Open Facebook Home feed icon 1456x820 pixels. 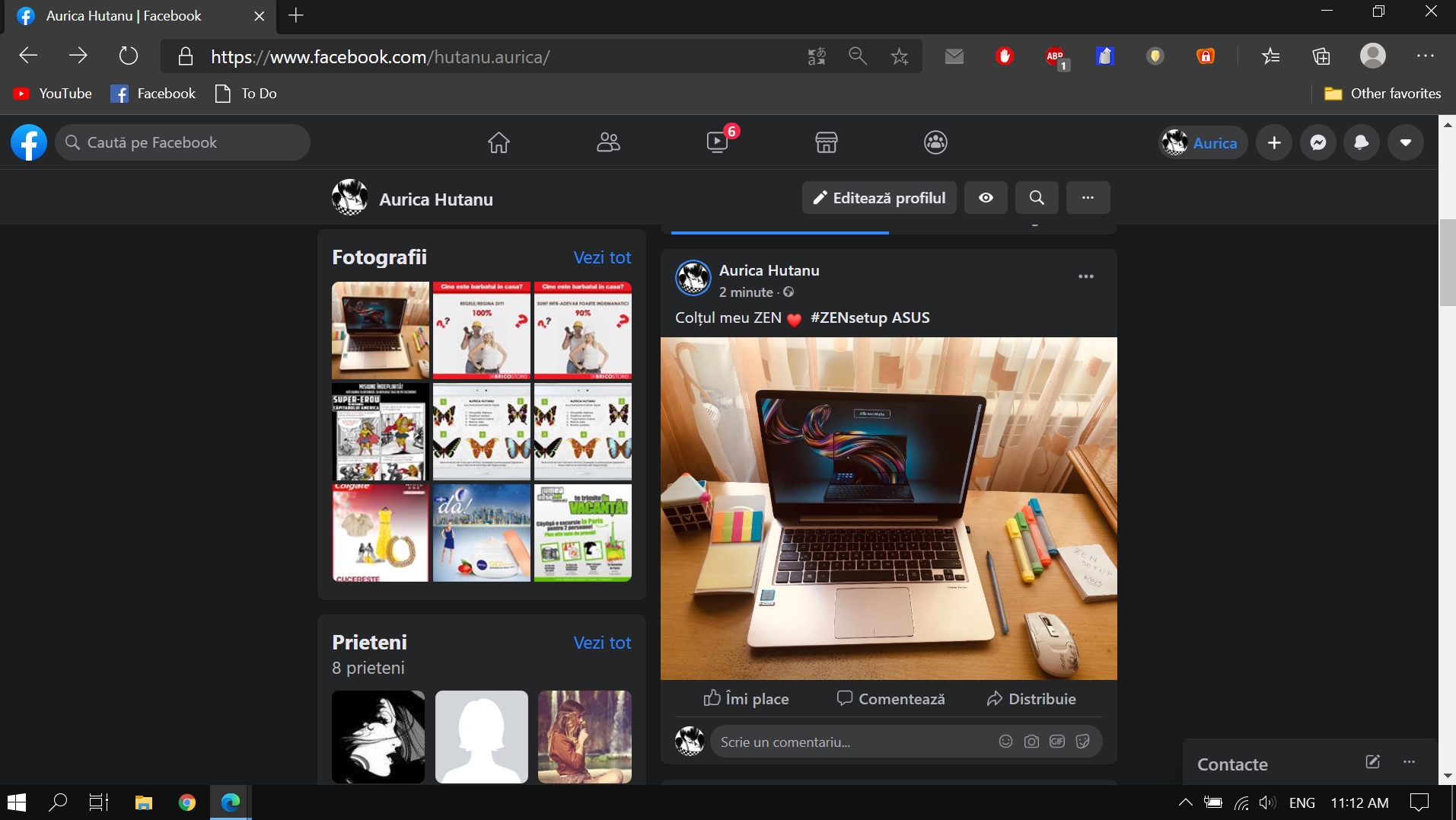click(499, 142)
